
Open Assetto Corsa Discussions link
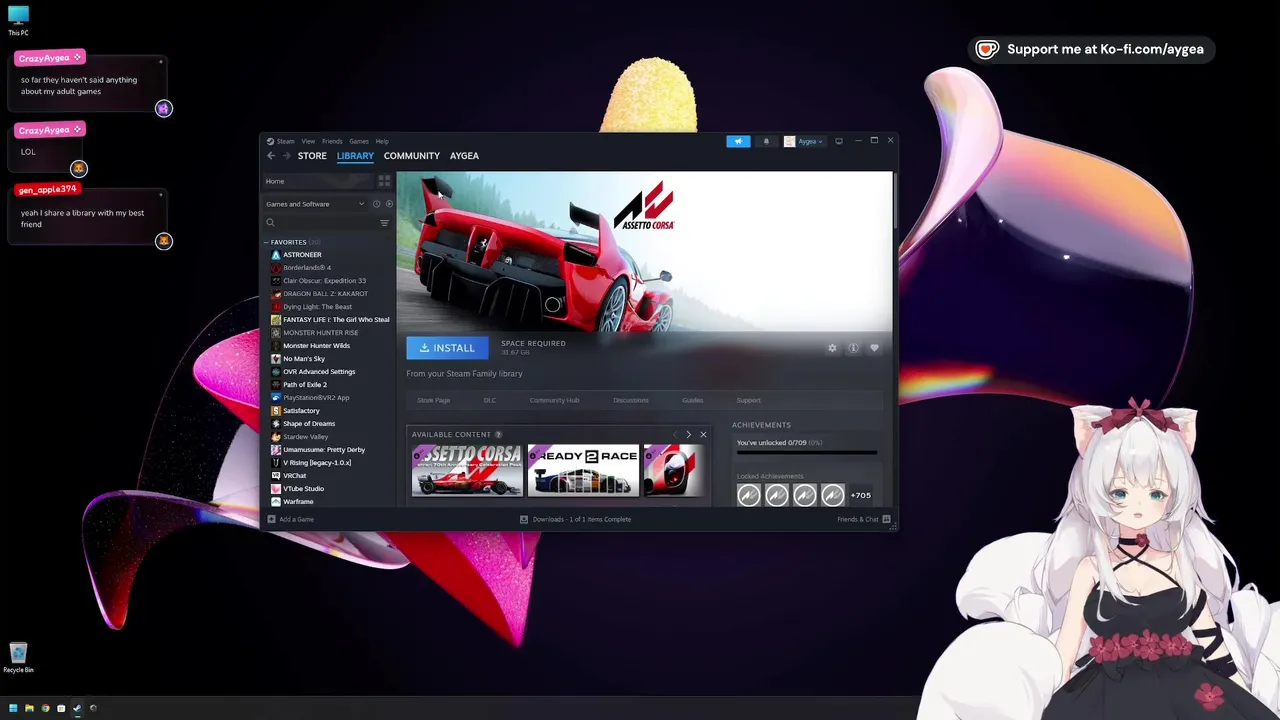tap(631, 400)
